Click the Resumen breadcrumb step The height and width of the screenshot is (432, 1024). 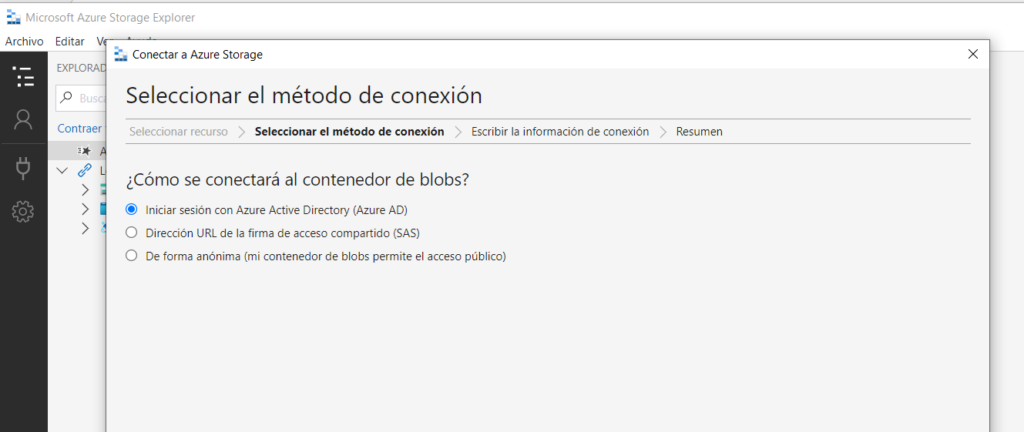[699, 132]
